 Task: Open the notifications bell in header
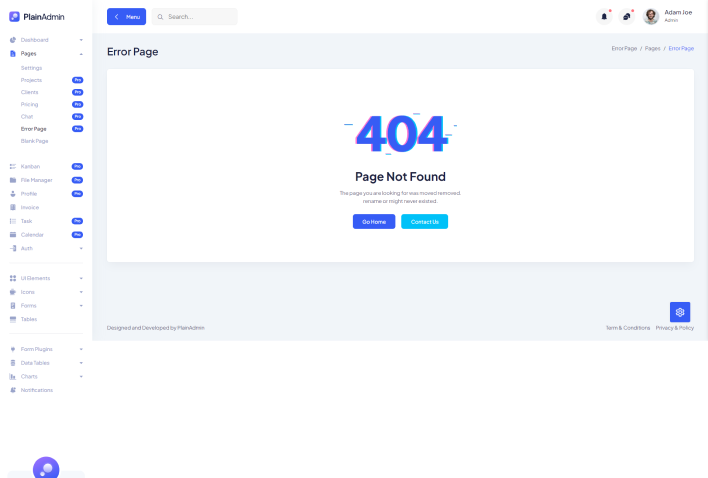click(604, 16)
